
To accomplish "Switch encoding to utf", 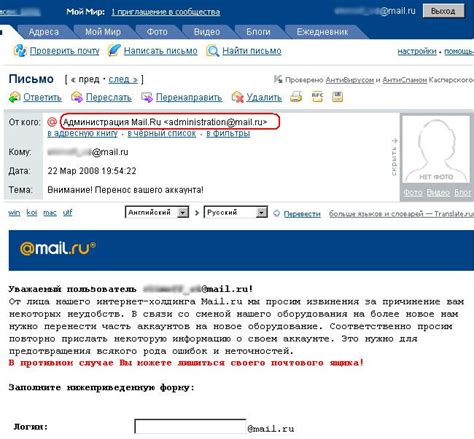I will tap(67, 213).
